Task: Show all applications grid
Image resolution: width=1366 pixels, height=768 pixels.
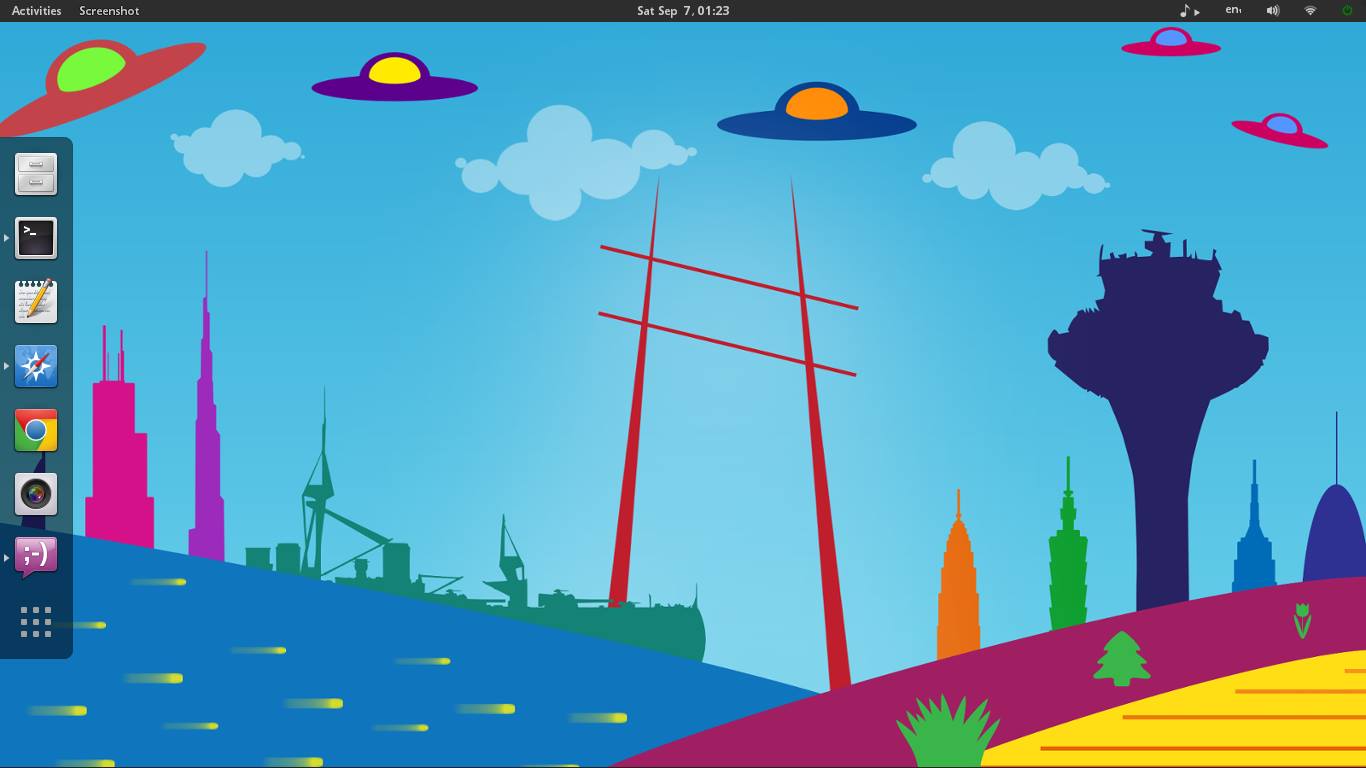Action: 36,622
